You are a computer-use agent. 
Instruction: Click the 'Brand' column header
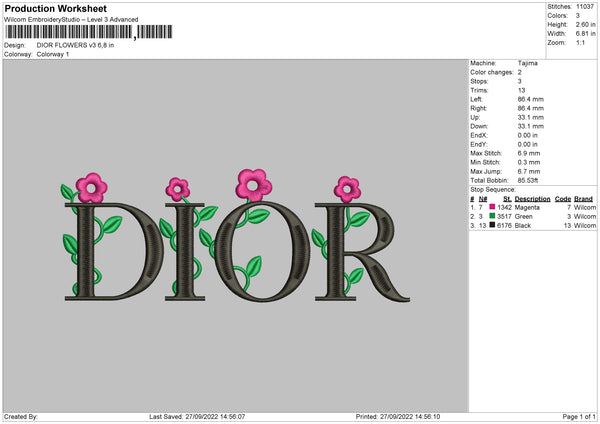pos(584,199)
